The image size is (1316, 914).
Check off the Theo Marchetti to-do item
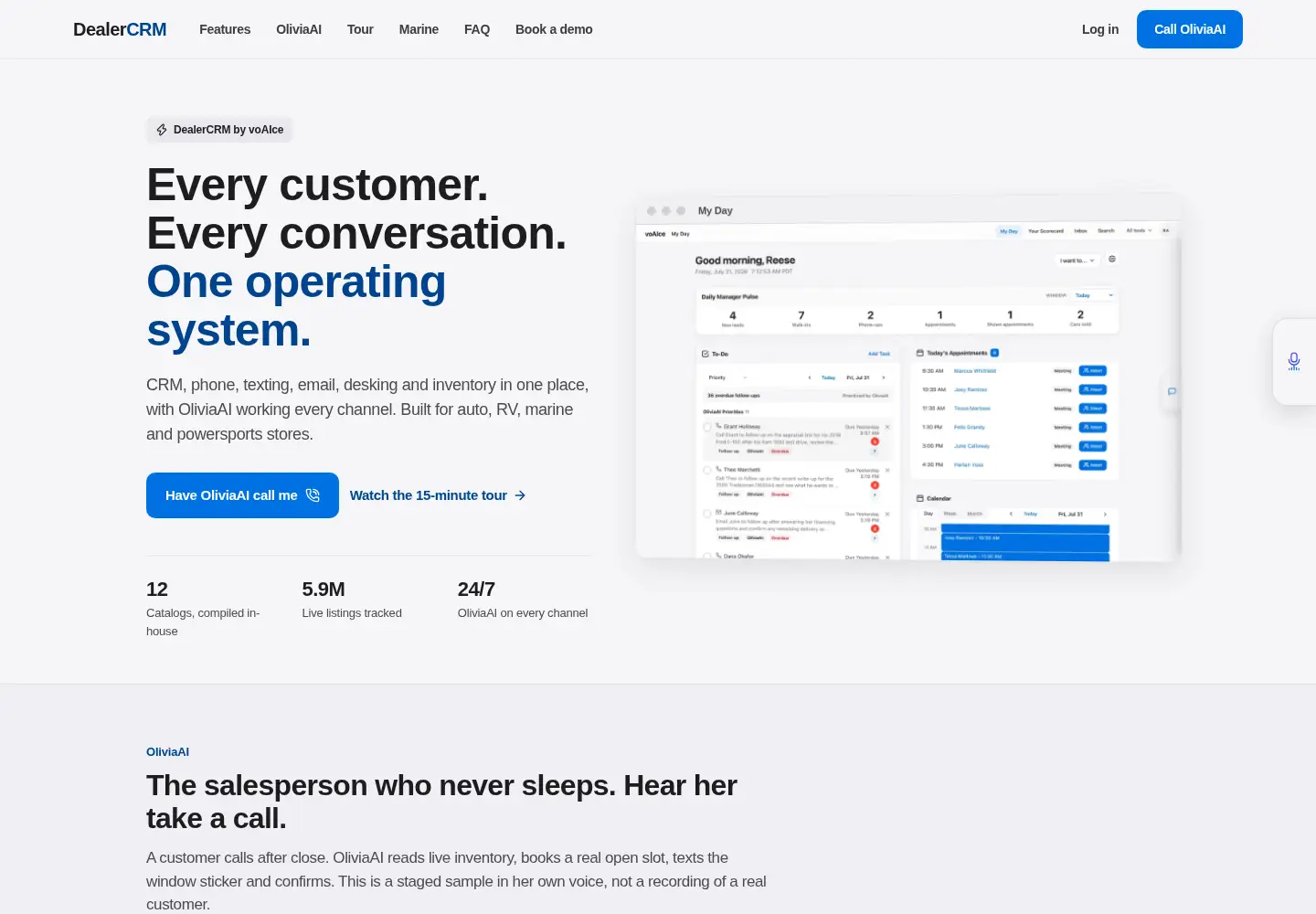706,470
